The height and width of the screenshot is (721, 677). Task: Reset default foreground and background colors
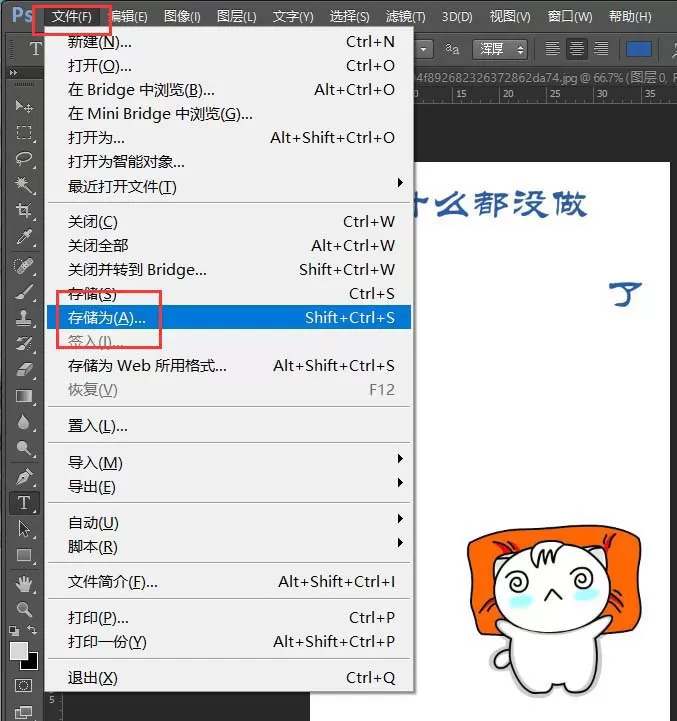click(x=14, y=630)
